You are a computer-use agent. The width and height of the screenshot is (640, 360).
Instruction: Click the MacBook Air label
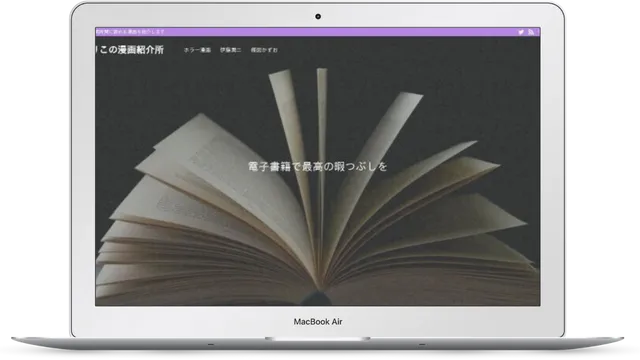click(318, 322)
